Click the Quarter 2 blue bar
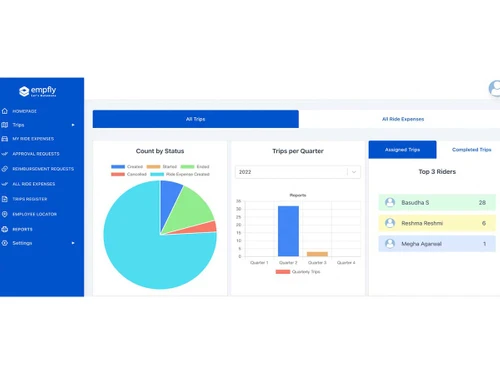500x375 pixels. point(288,231)
